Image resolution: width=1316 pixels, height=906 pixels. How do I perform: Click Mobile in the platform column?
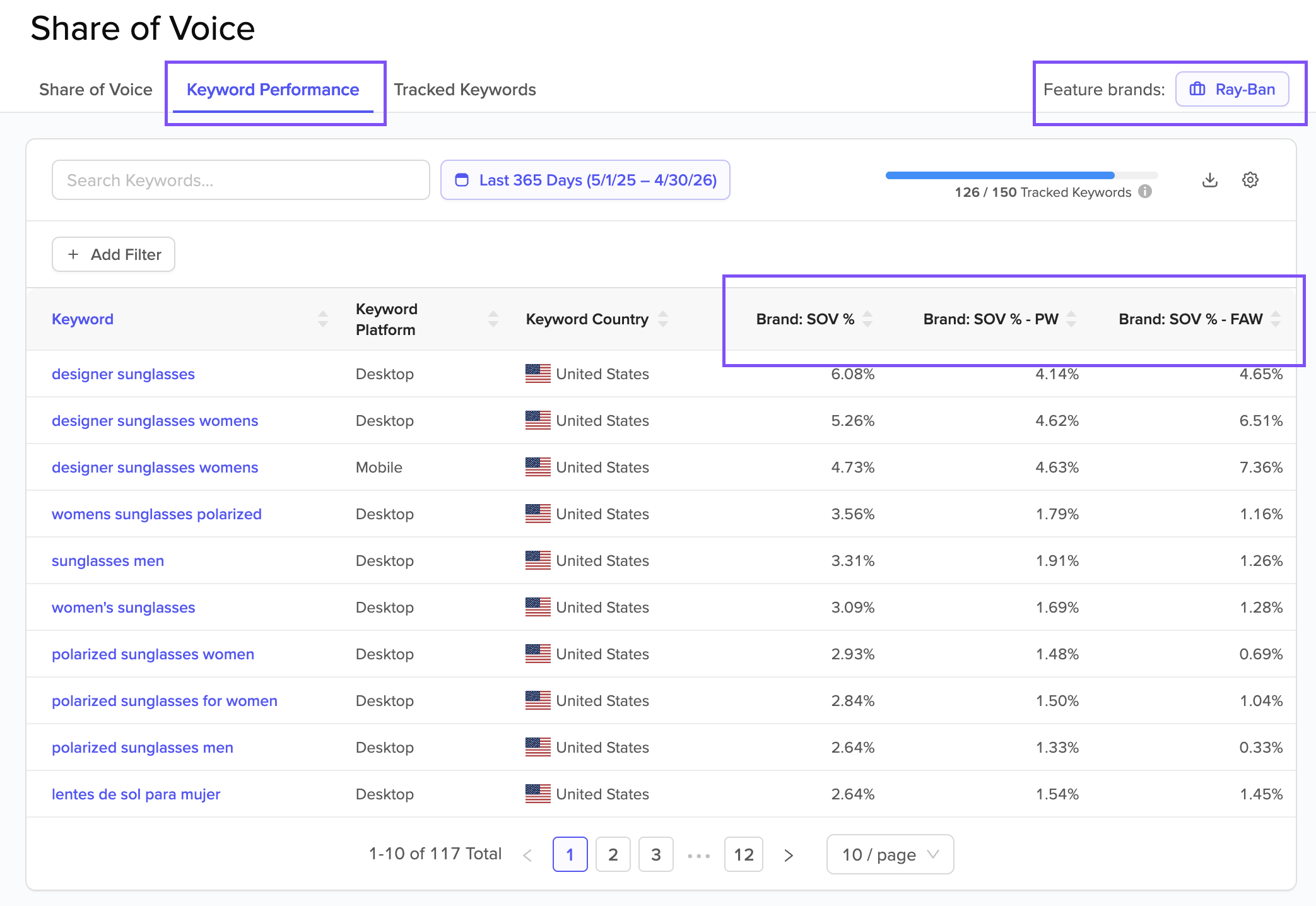tap(379, 468)
